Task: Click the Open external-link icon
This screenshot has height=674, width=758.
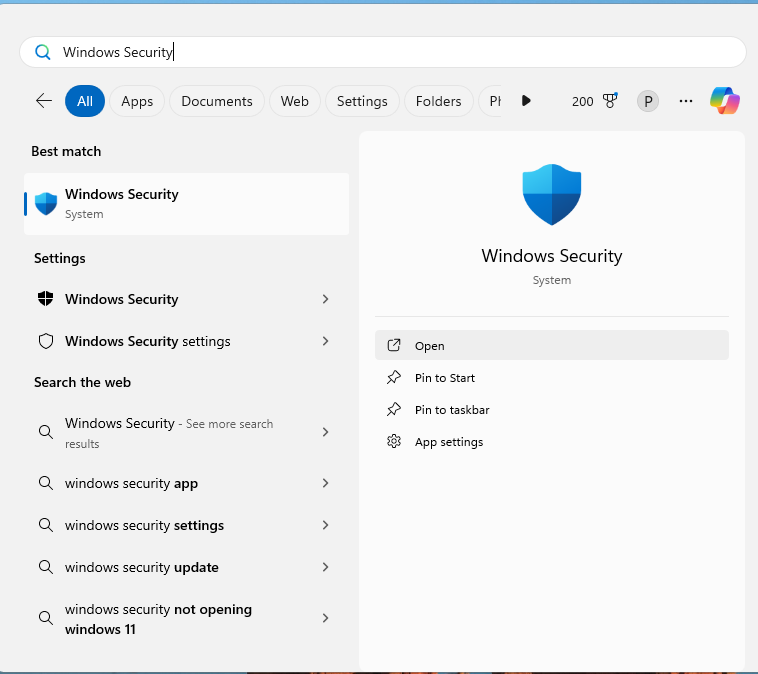Action: (x=394, y=345)
